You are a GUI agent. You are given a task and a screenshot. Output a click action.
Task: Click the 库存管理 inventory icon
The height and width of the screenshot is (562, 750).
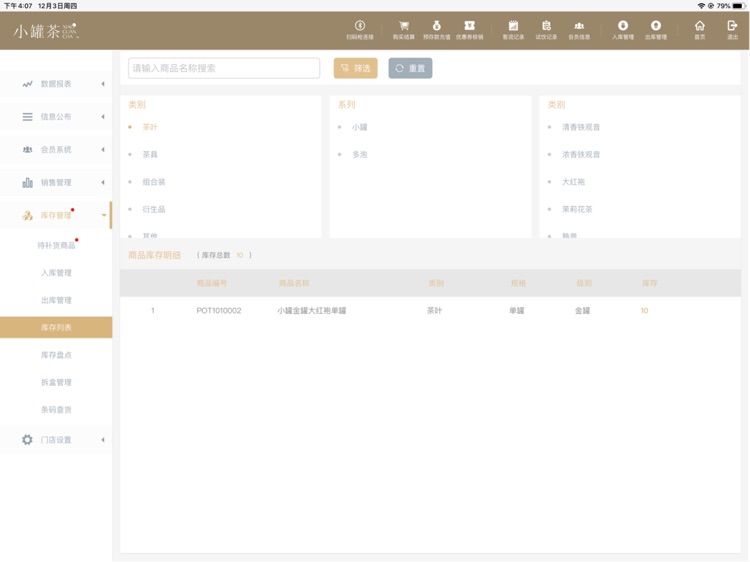27,216
